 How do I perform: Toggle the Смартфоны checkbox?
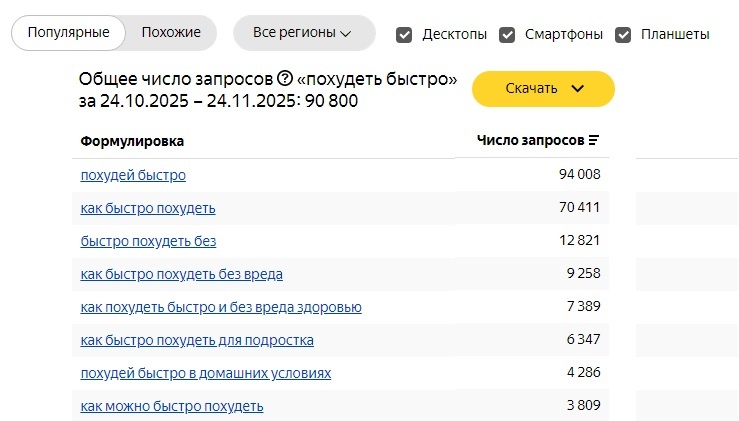pos(507,34)
